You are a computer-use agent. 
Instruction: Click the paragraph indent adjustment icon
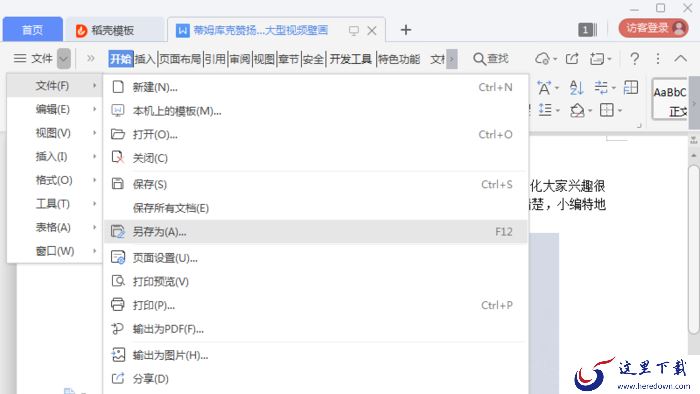[601, 87]
